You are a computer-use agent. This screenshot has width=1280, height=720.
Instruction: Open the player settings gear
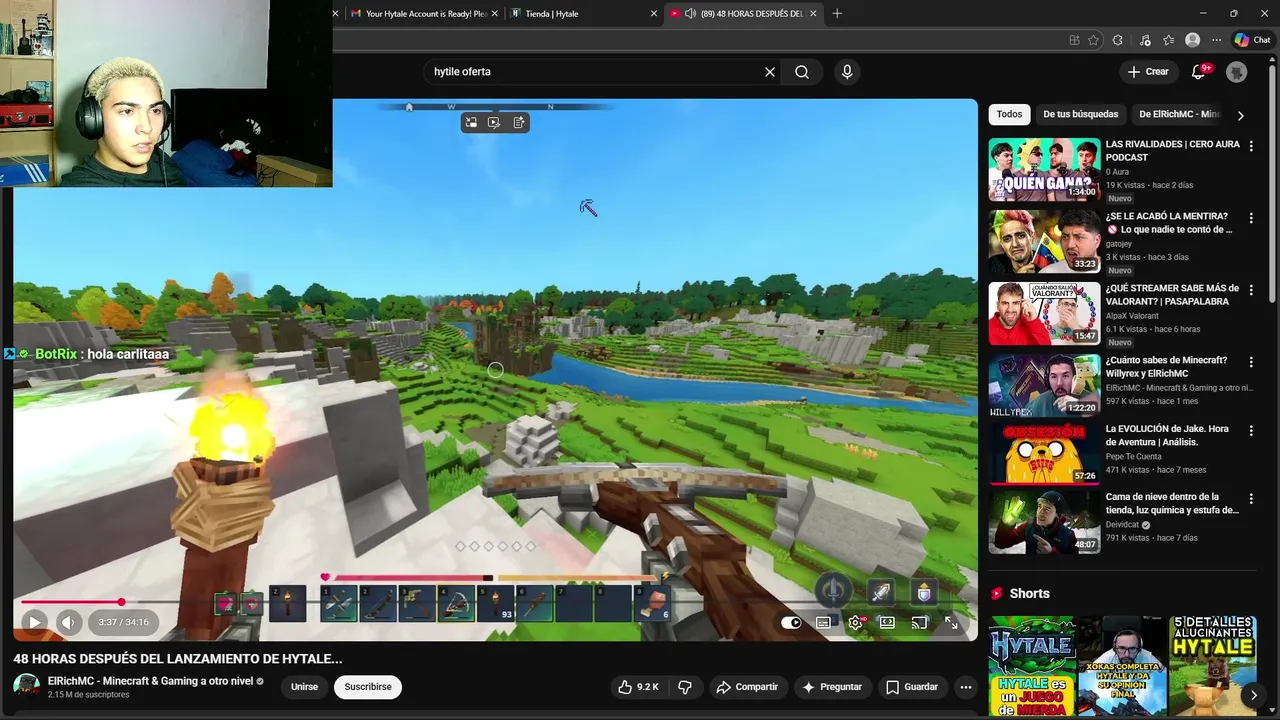855,622
